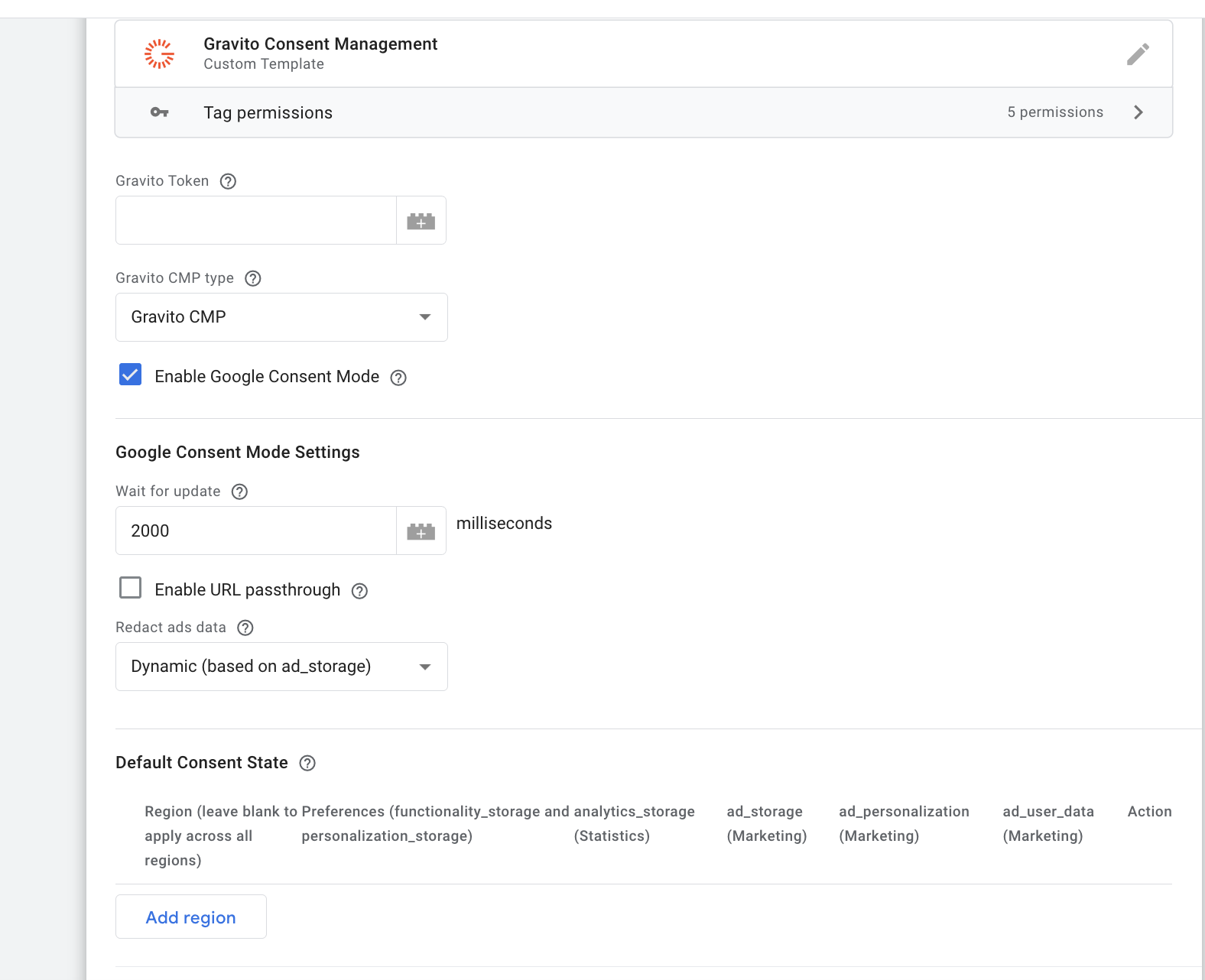Click the Tag permissions label

click(268, 113)
